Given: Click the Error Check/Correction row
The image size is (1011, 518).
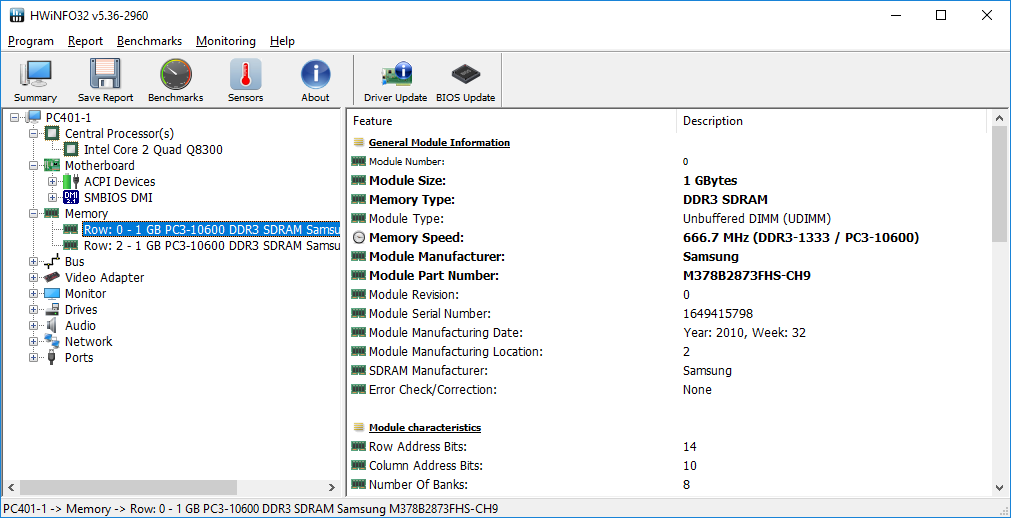Looking at the screenshot, I should click(x=669, y=390).
